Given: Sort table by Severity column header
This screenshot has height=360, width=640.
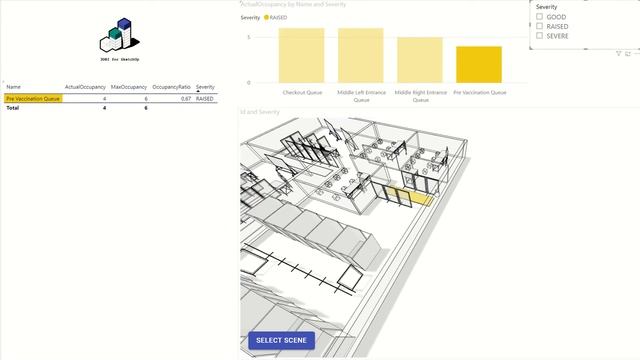Looking at the screenshot, I should click(x=205, y=87).
